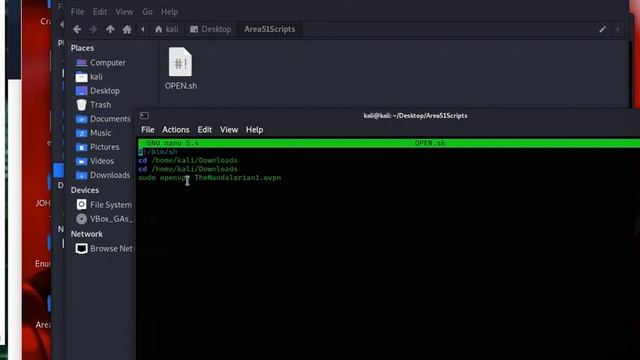Click path bar left scroll arrow

click(142, 29)
